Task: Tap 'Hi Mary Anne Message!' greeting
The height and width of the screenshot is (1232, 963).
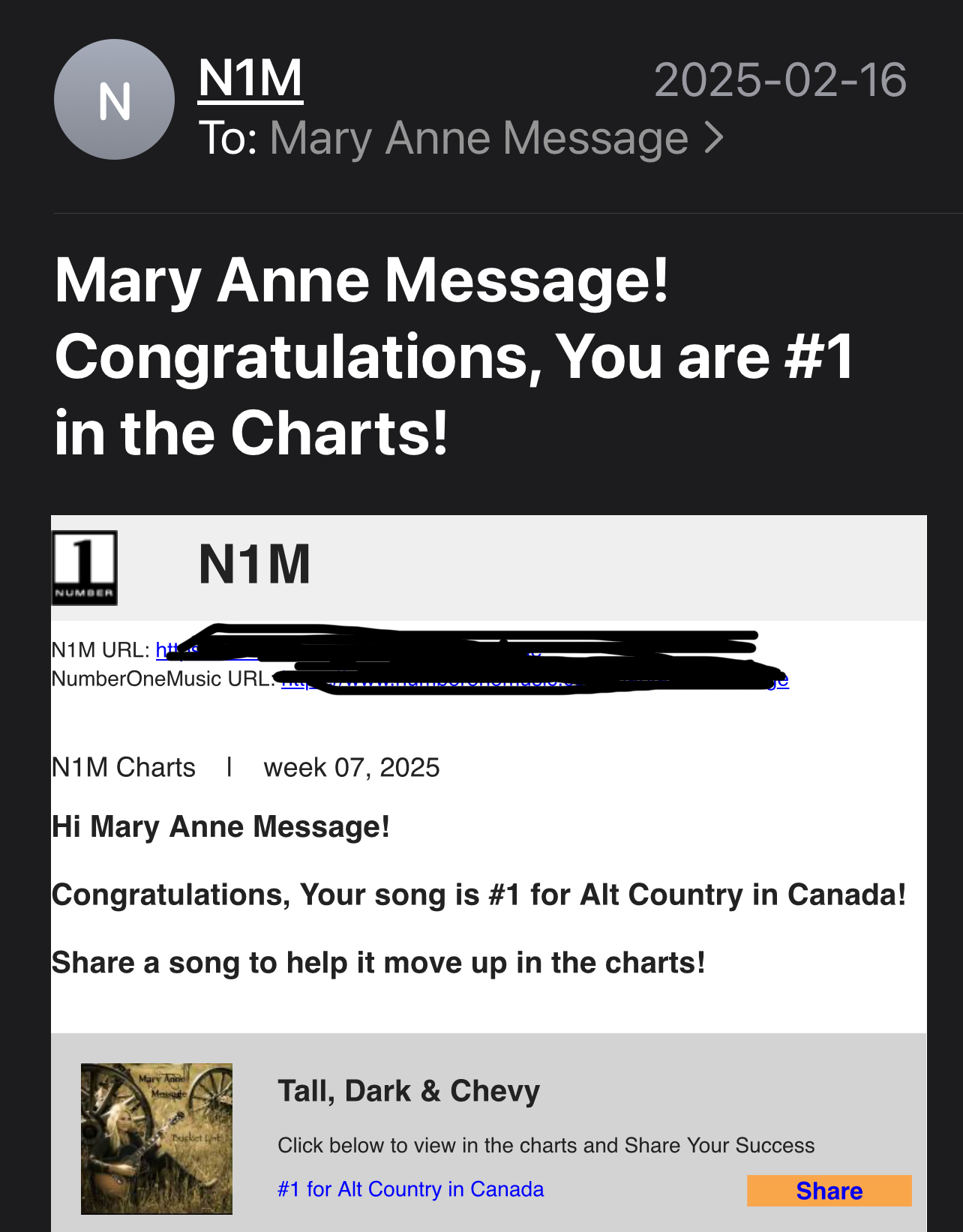Action: [x=221, y=826]
